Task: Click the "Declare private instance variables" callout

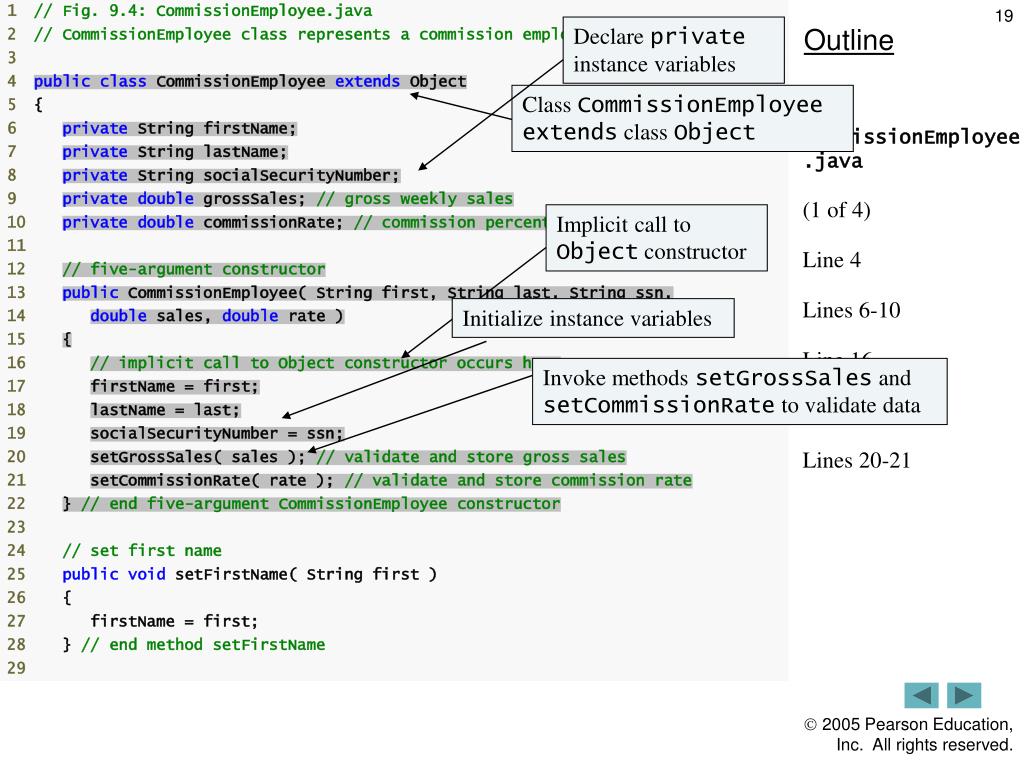Action: tap(673, 50)
